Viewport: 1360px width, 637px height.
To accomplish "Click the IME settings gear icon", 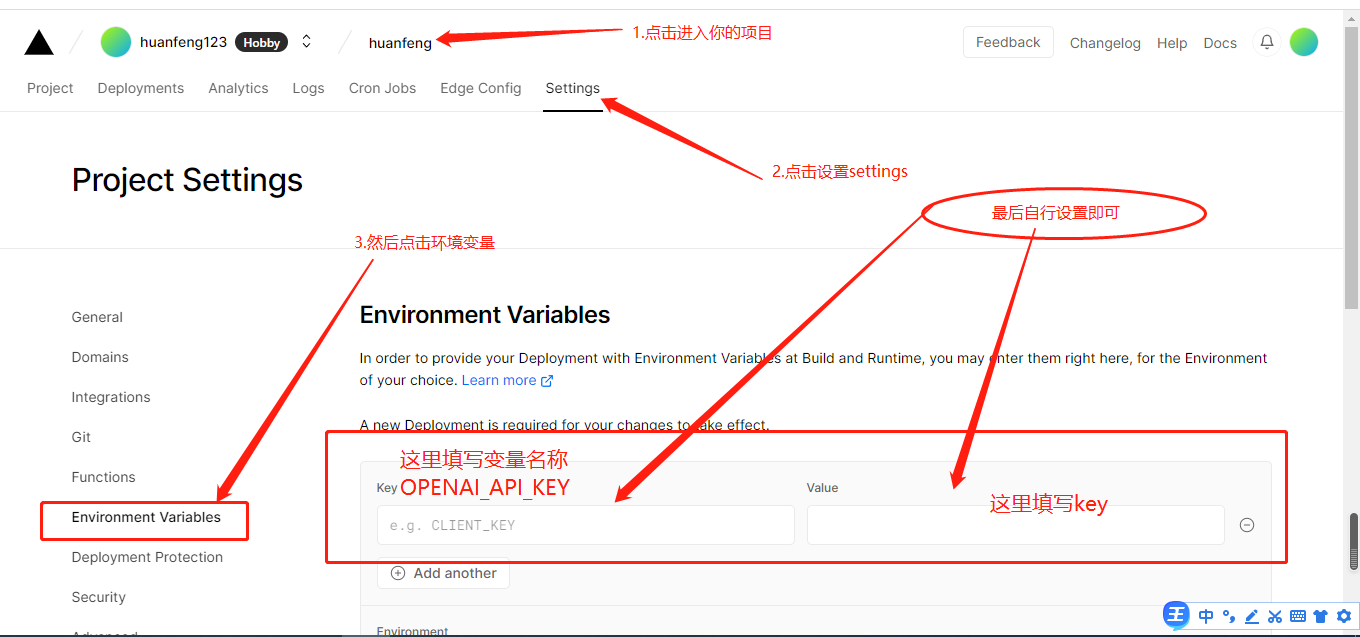I will (1343, 616).
